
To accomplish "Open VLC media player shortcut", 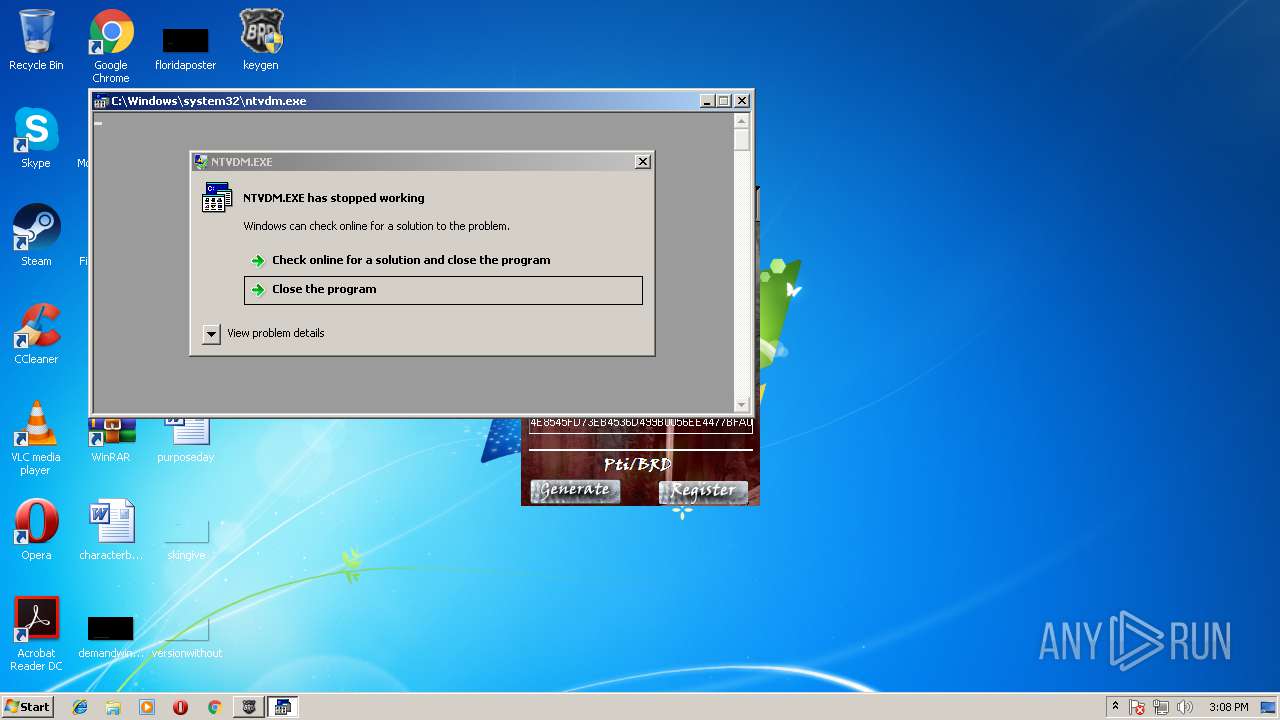I will (36, 438).
